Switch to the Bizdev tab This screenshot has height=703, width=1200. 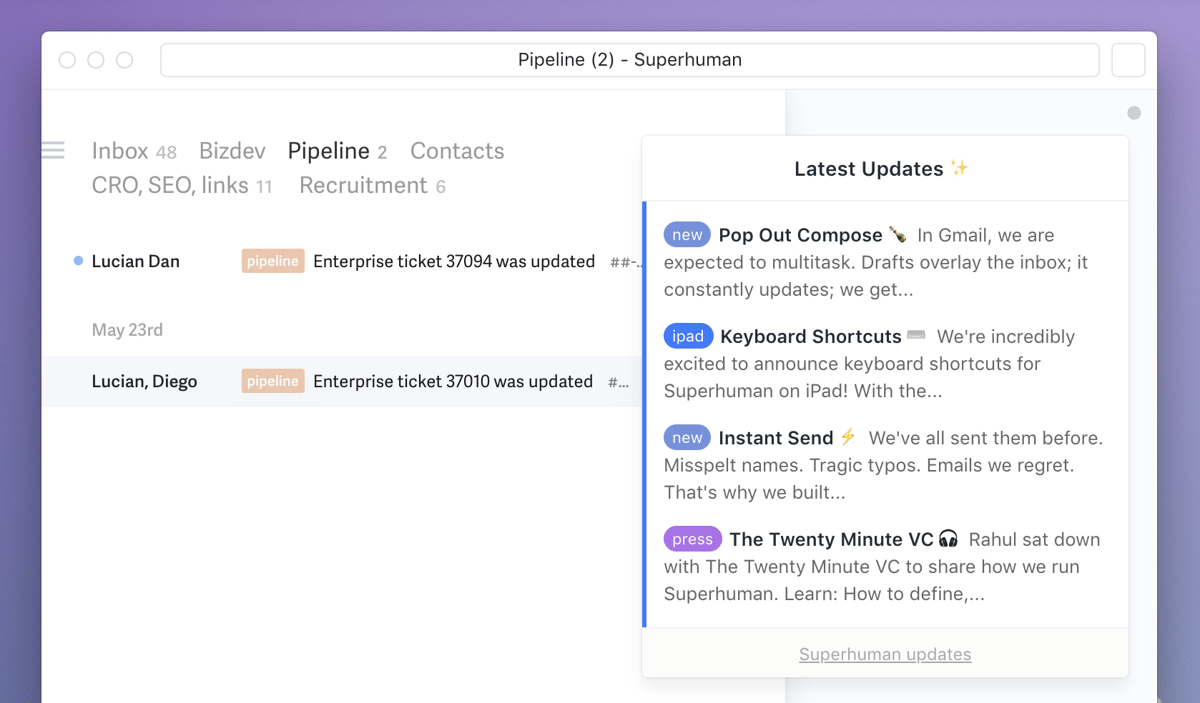point(232,151)
